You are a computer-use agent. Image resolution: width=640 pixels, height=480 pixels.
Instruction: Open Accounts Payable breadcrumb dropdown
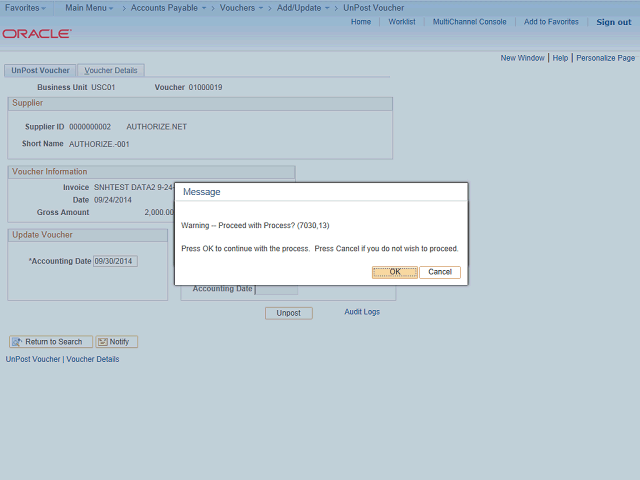coord(168,8)
